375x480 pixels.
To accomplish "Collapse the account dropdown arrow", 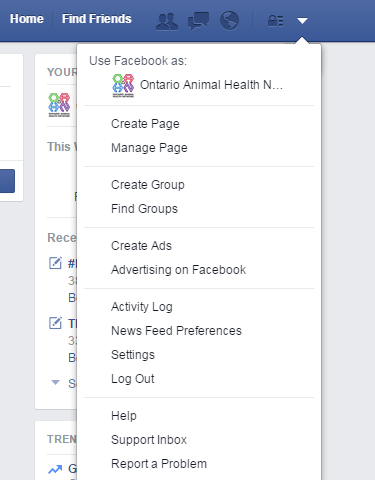I will point(302,21).
